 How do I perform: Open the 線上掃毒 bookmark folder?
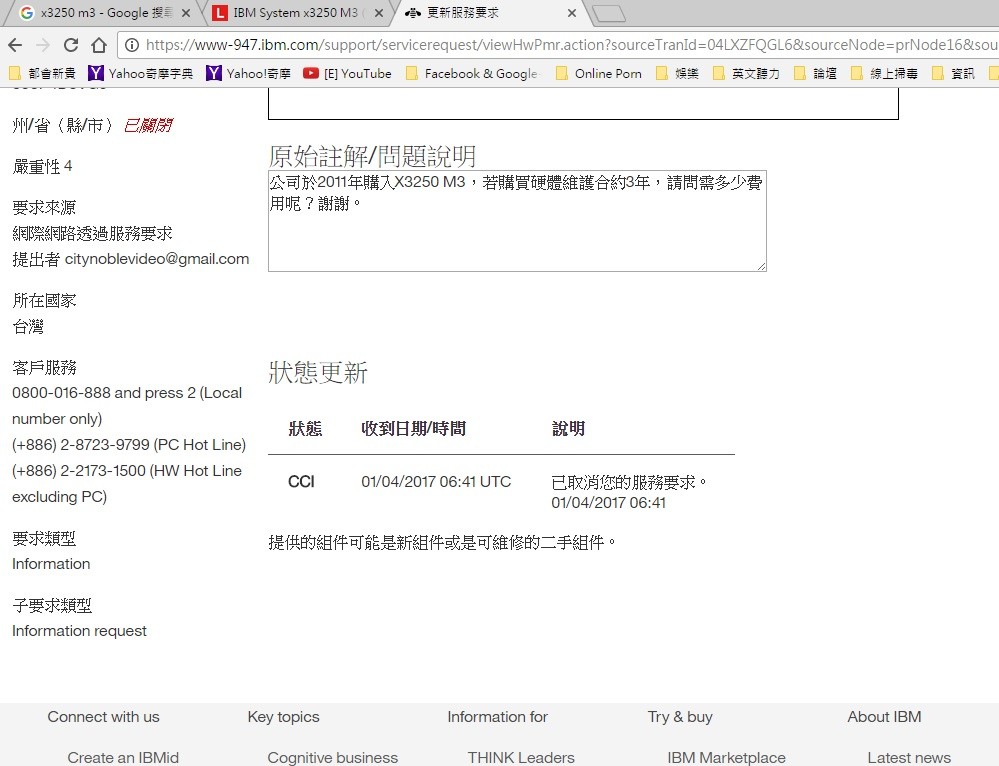coord(885,73)
